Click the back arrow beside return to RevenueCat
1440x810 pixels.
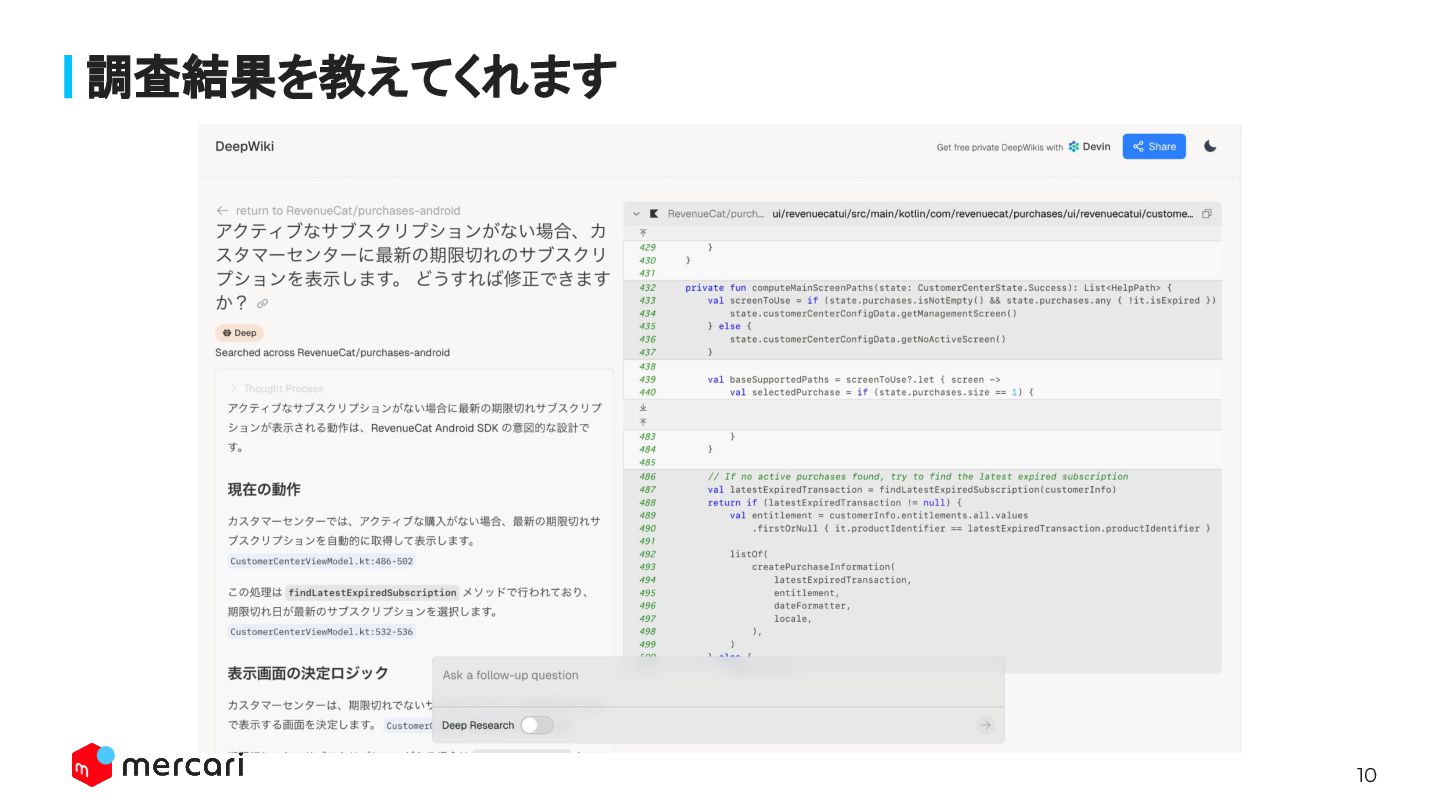[x=222, y=210]
